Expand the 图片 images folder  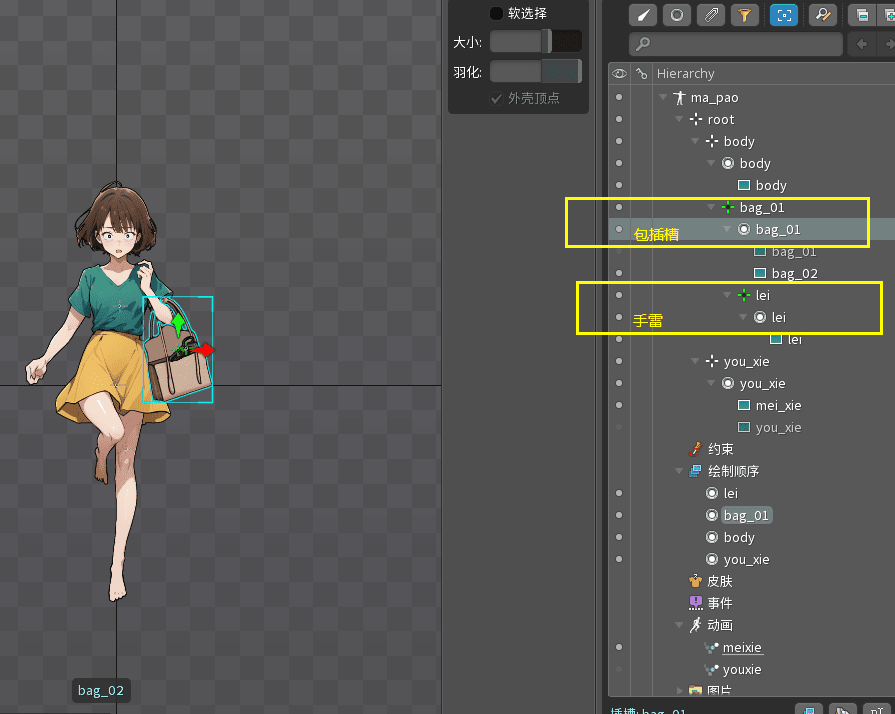679,690
